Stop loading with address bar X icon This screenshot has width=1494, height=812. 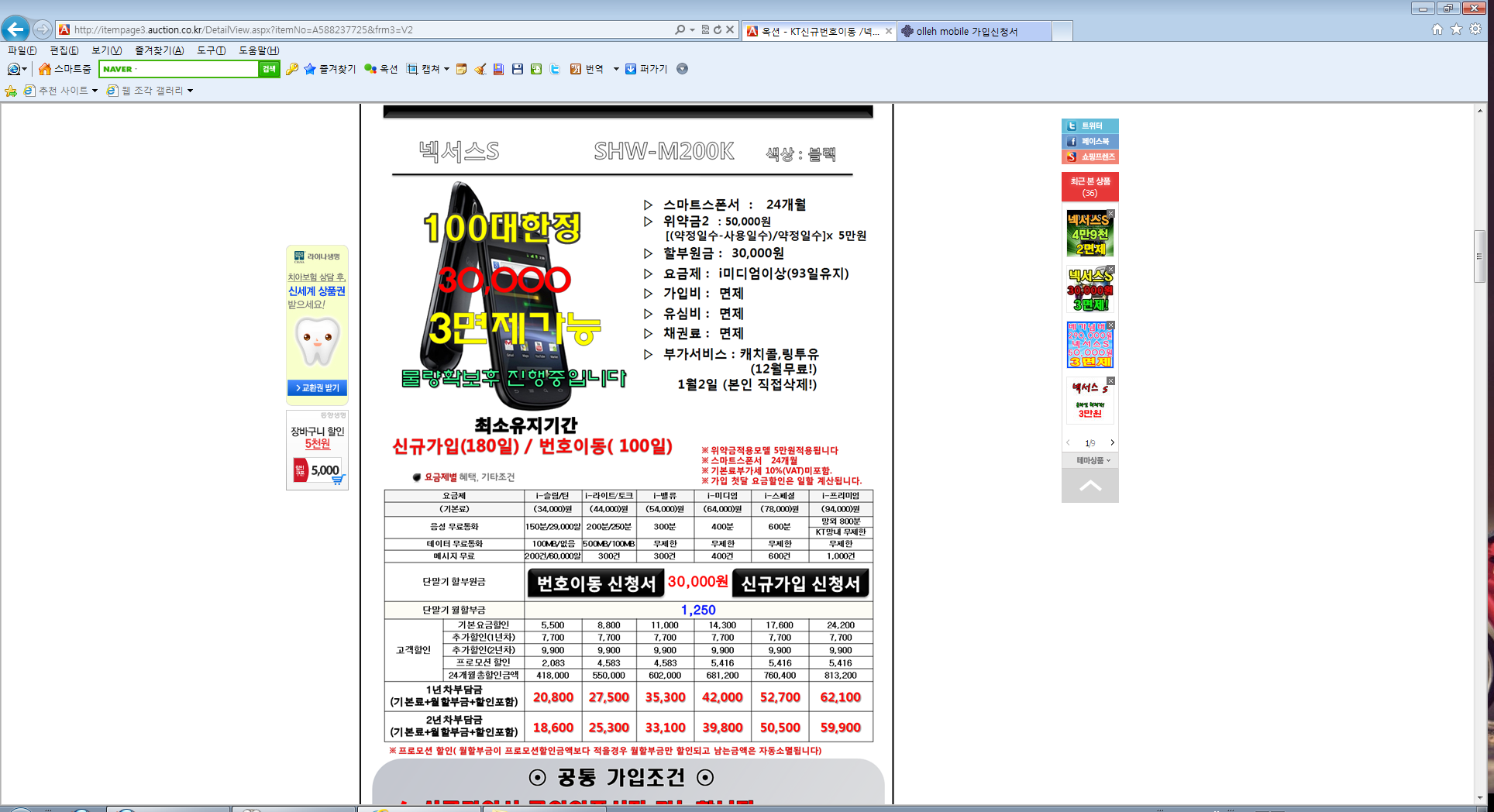tap(730, 29)
